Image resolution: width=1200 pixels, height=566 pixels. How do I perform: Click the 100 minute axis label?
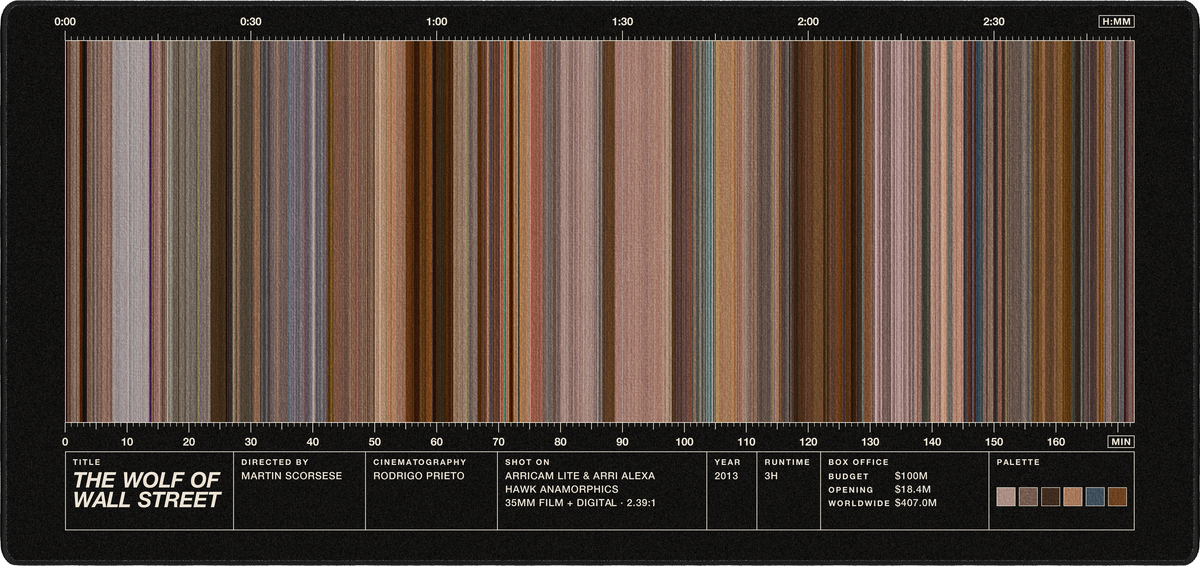point(684,441)
